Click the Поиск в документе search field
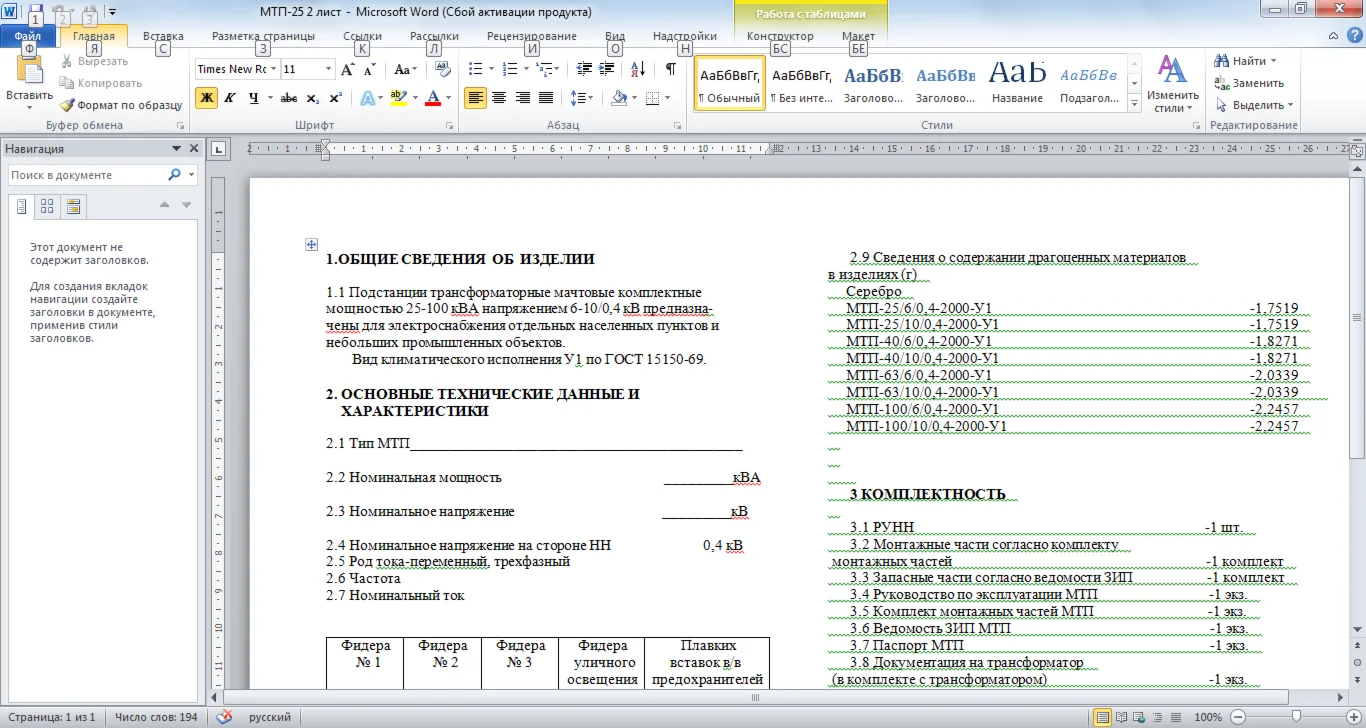 click(x=87, y=175)
